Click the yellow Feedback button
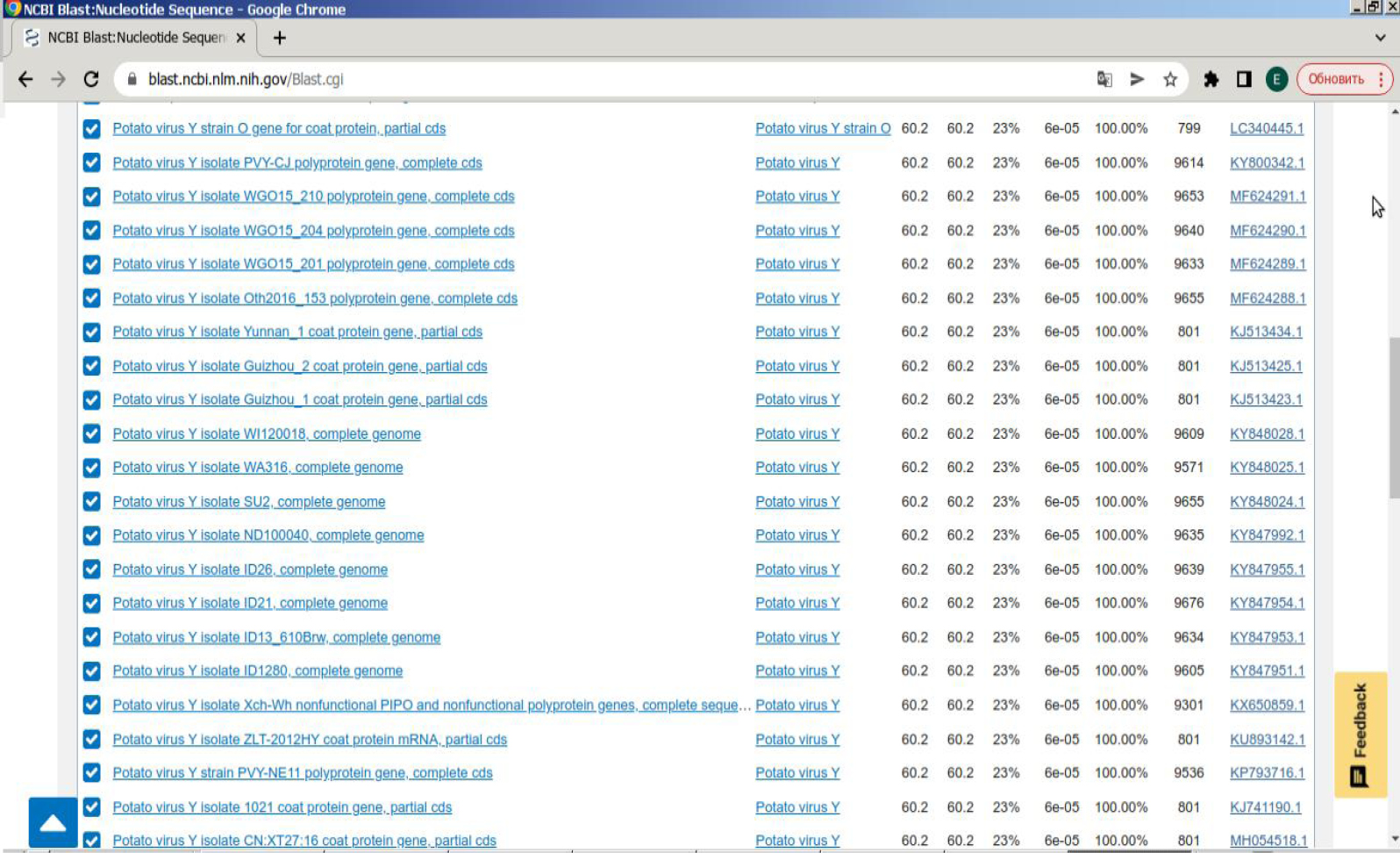 coord(1360,734)
